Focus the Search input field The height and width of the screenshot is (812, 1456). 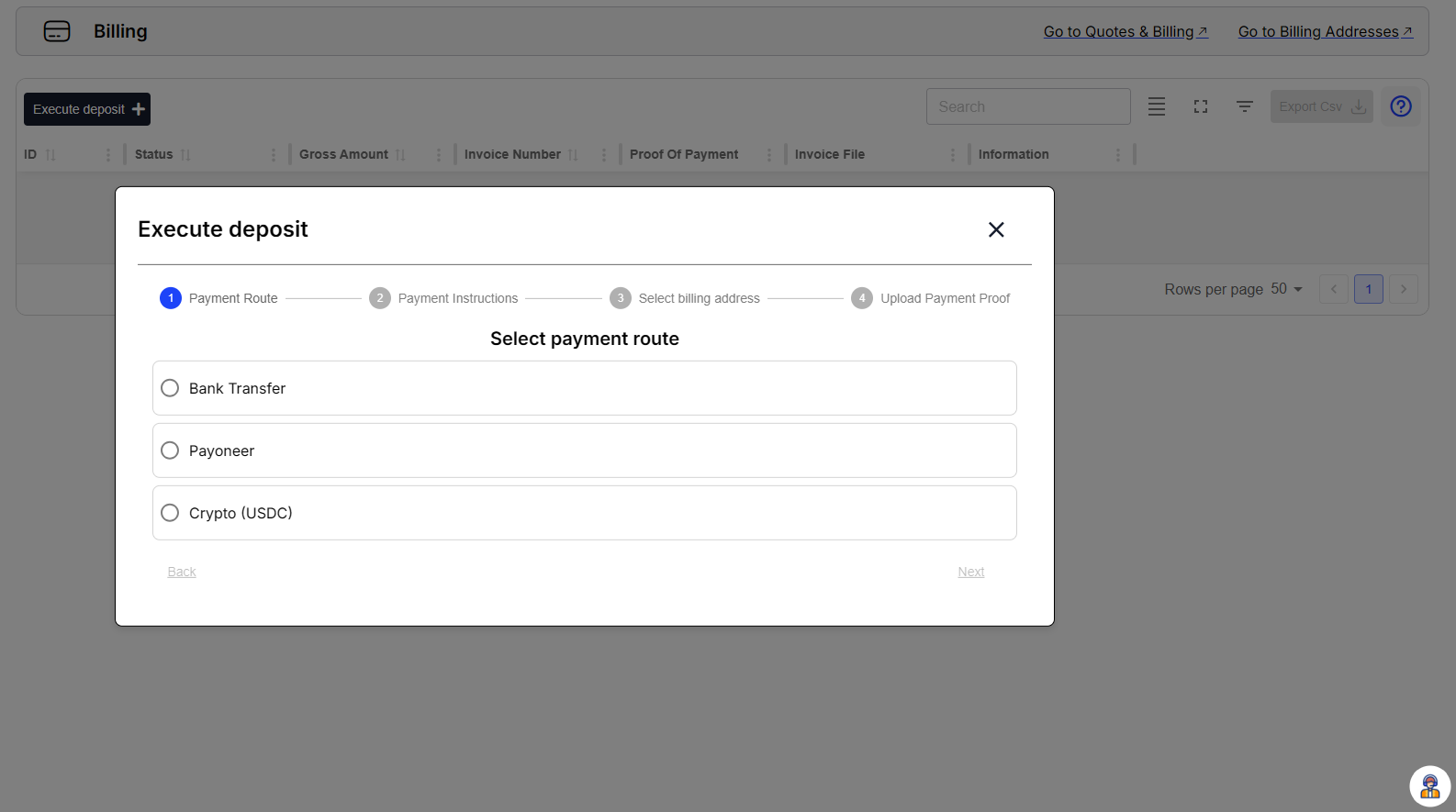(1028, 106)
